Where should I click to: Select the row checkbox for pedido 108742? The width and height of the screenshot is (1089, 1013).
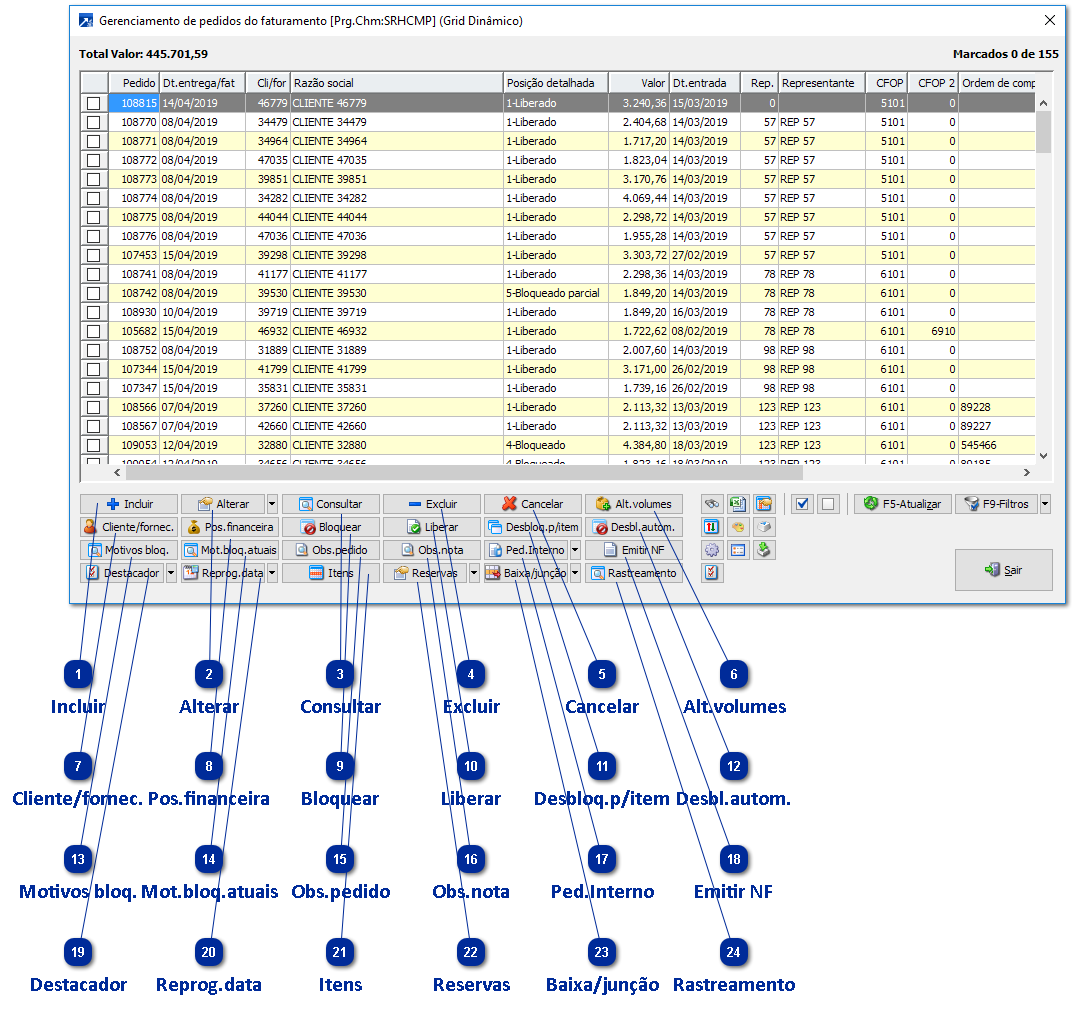click(x=94, y=293)
